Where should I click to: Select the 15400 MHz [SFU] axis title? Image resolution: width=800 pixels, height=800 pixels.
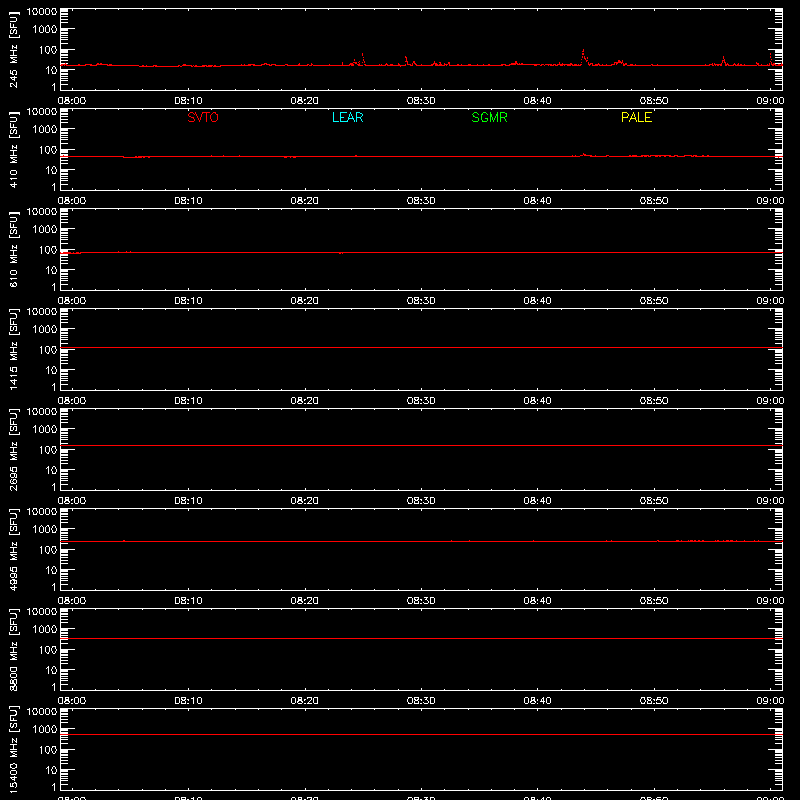coord(13,749)
